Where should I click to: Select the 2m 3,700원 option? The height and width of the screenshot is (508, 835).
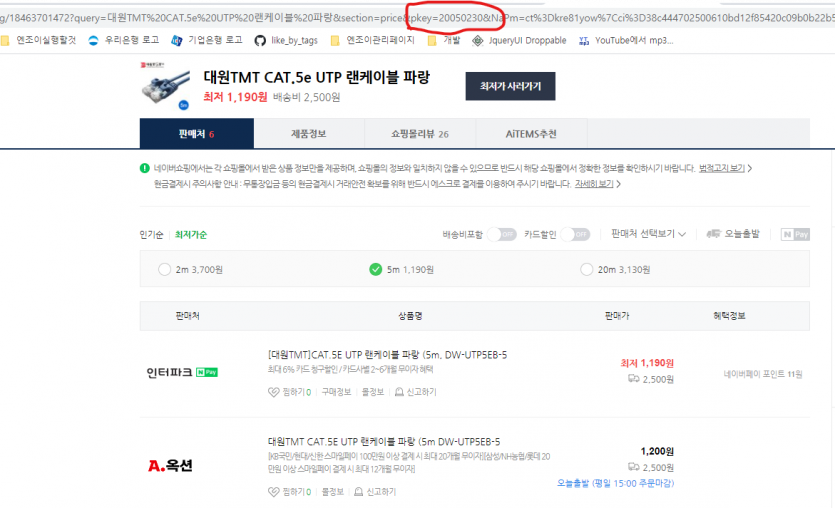click(165, 269)
